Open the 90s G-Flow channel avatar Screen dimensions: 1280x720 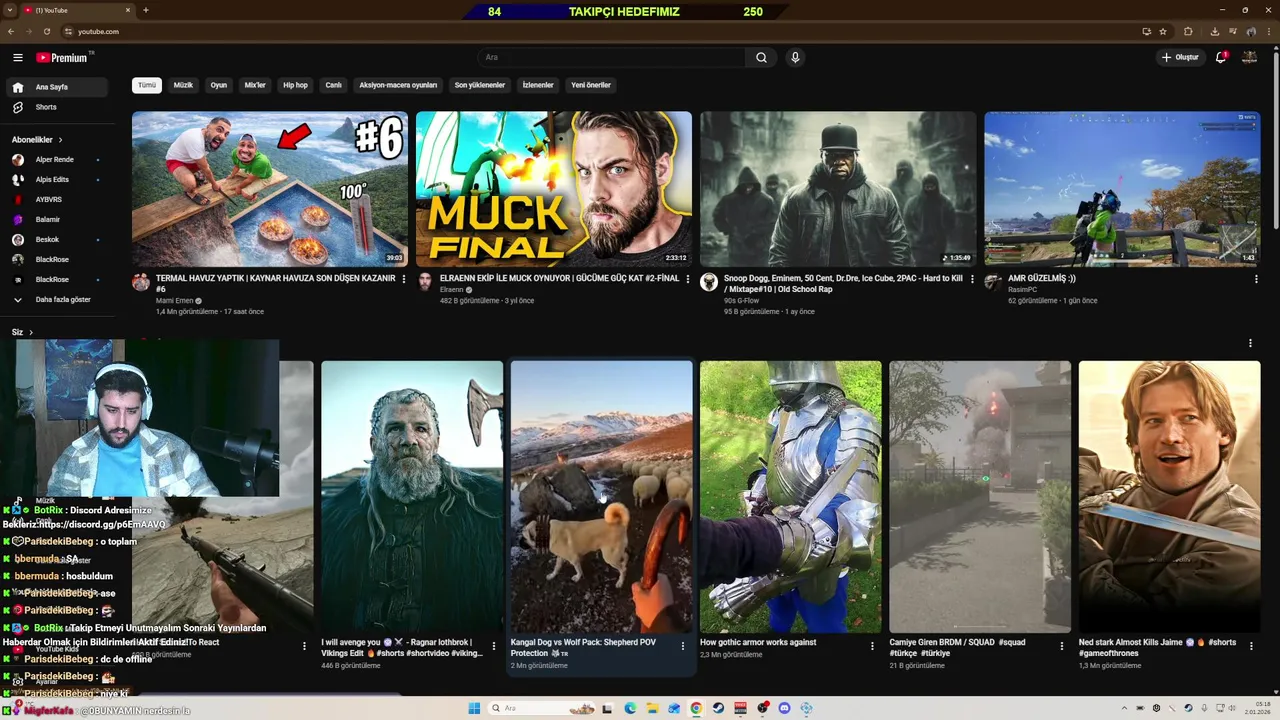(x=709, y=282)
